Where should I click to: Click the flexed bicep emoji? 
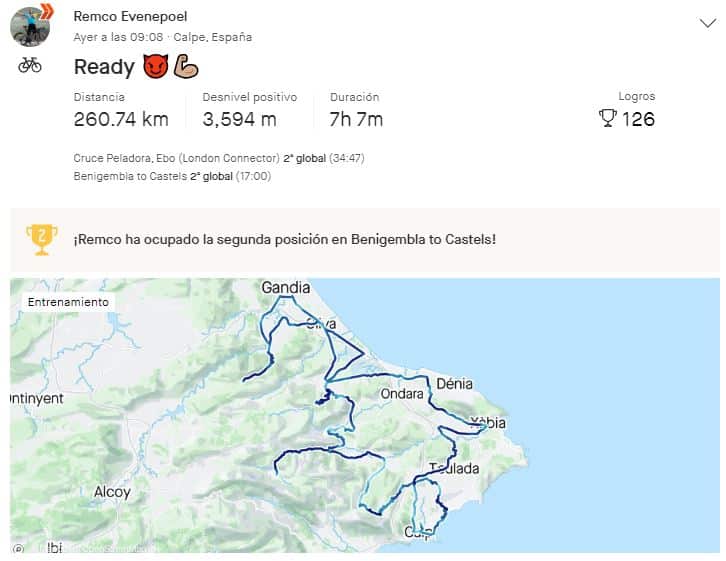point(186,68)
